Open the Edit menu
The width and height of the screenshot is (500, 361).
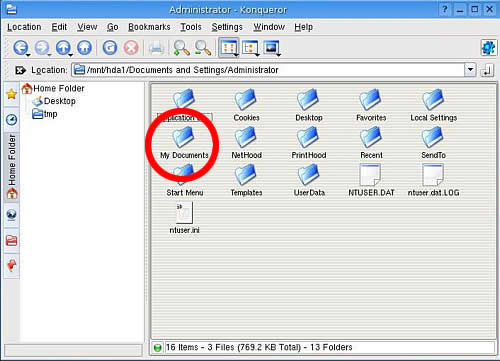click(x=59, y=27)
